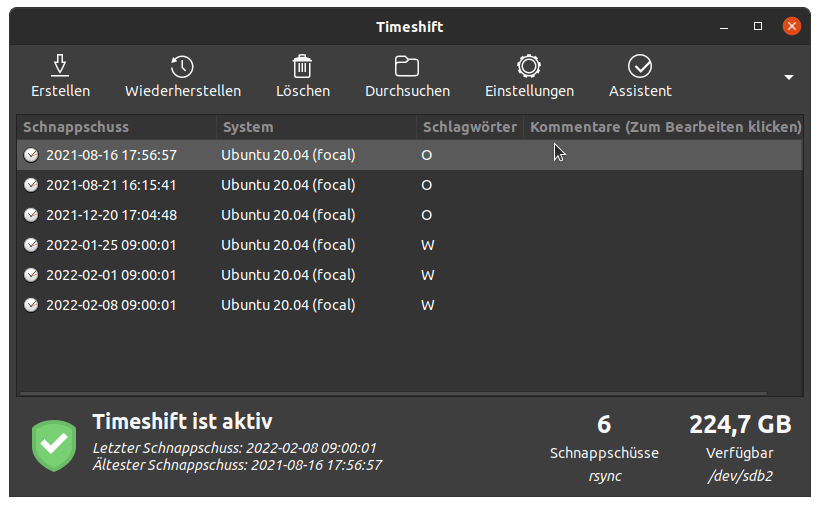Launch the Assistent checkmark icon
820x506 pixels.
[x=640, y=66]
